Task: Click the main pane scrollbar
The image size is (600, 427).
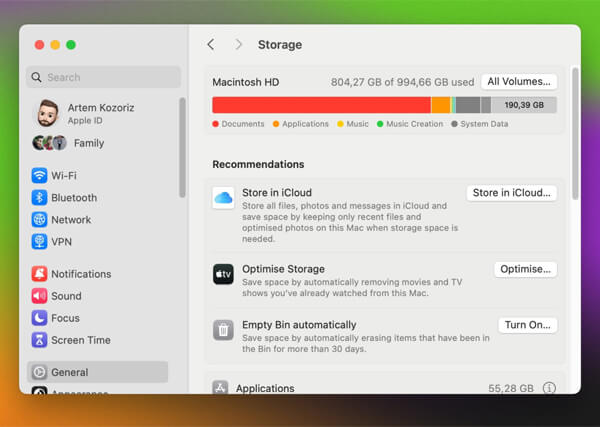Action: pyautogui.click(x=575, y=134)
